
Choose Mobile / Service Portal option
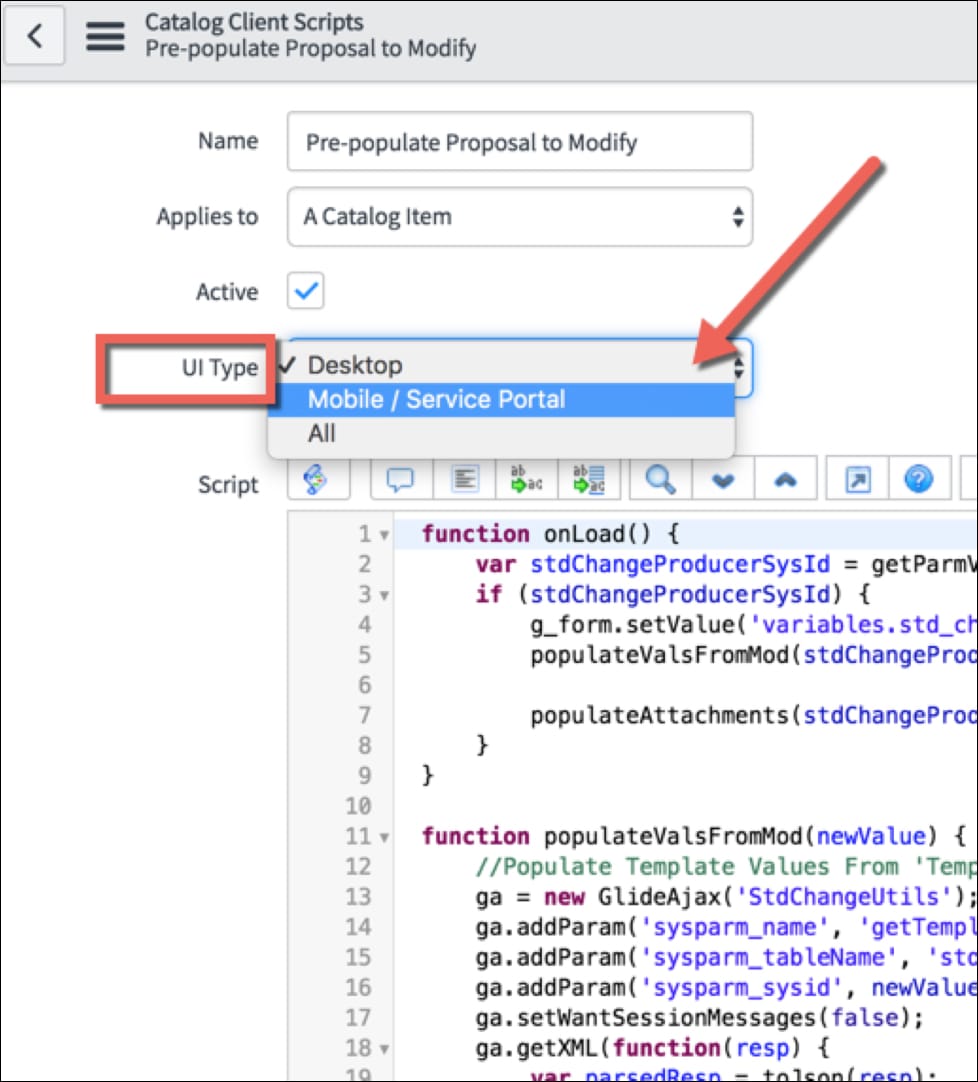(x=501, y=400)
